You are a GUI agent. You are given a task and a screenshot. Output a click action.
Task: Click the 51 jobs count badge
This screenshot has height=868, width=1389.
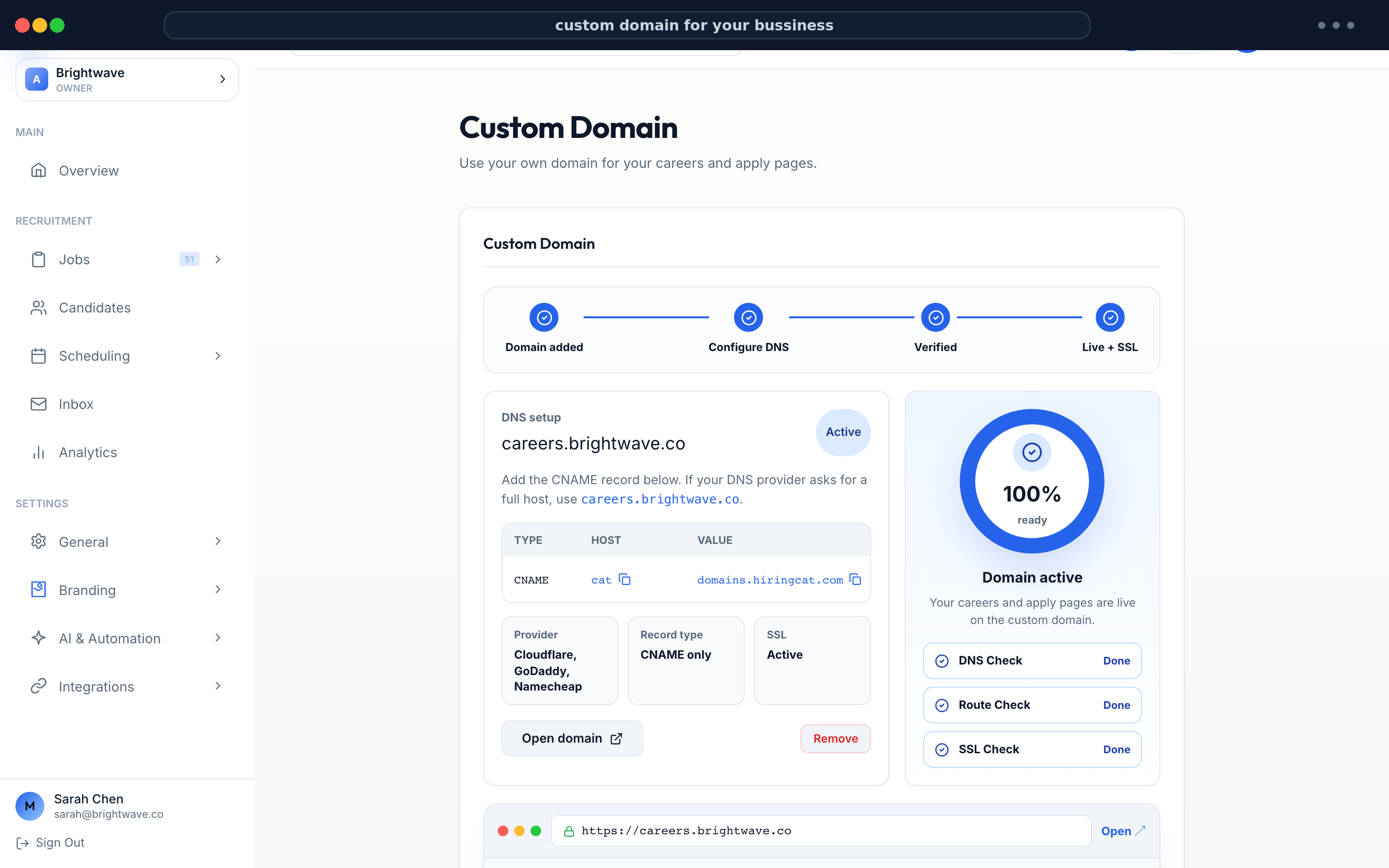click(190, 259)
